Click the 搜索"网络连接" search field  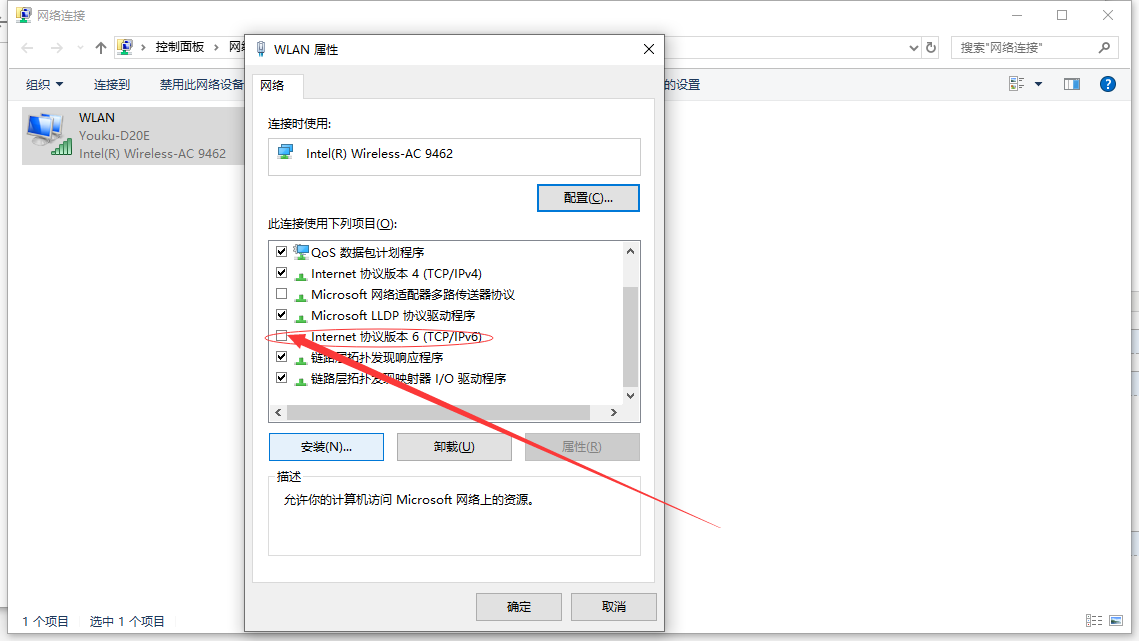coord(1024,48)
